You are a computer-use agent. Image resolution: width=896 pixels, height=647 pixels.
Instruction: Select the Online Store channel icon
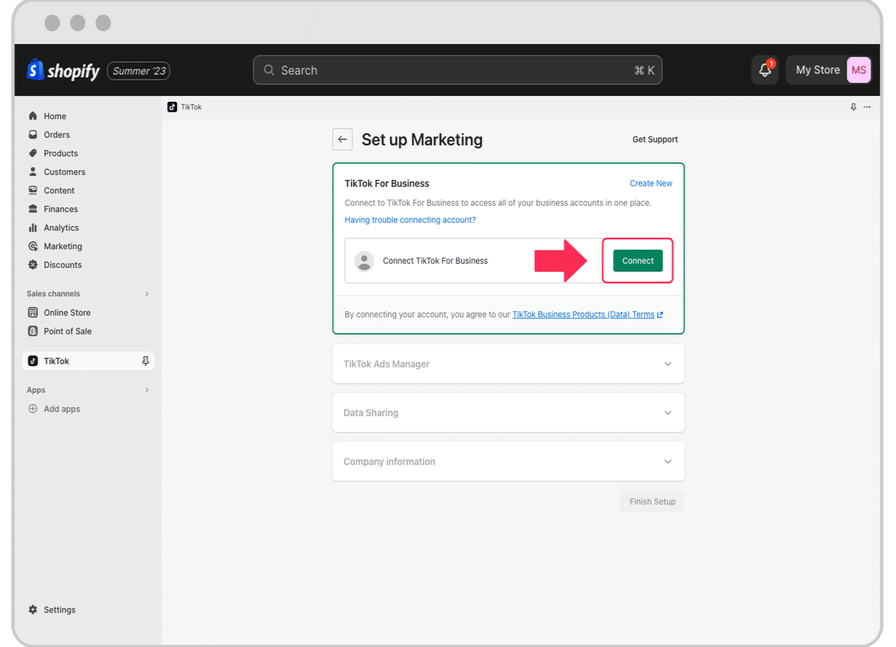34,312
